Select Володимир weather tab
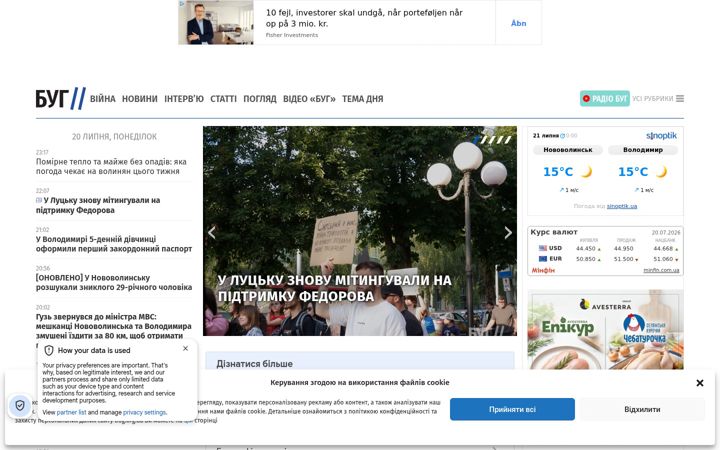Image resolution: width=720 pixels, height=450 pixels. (643, 150)
